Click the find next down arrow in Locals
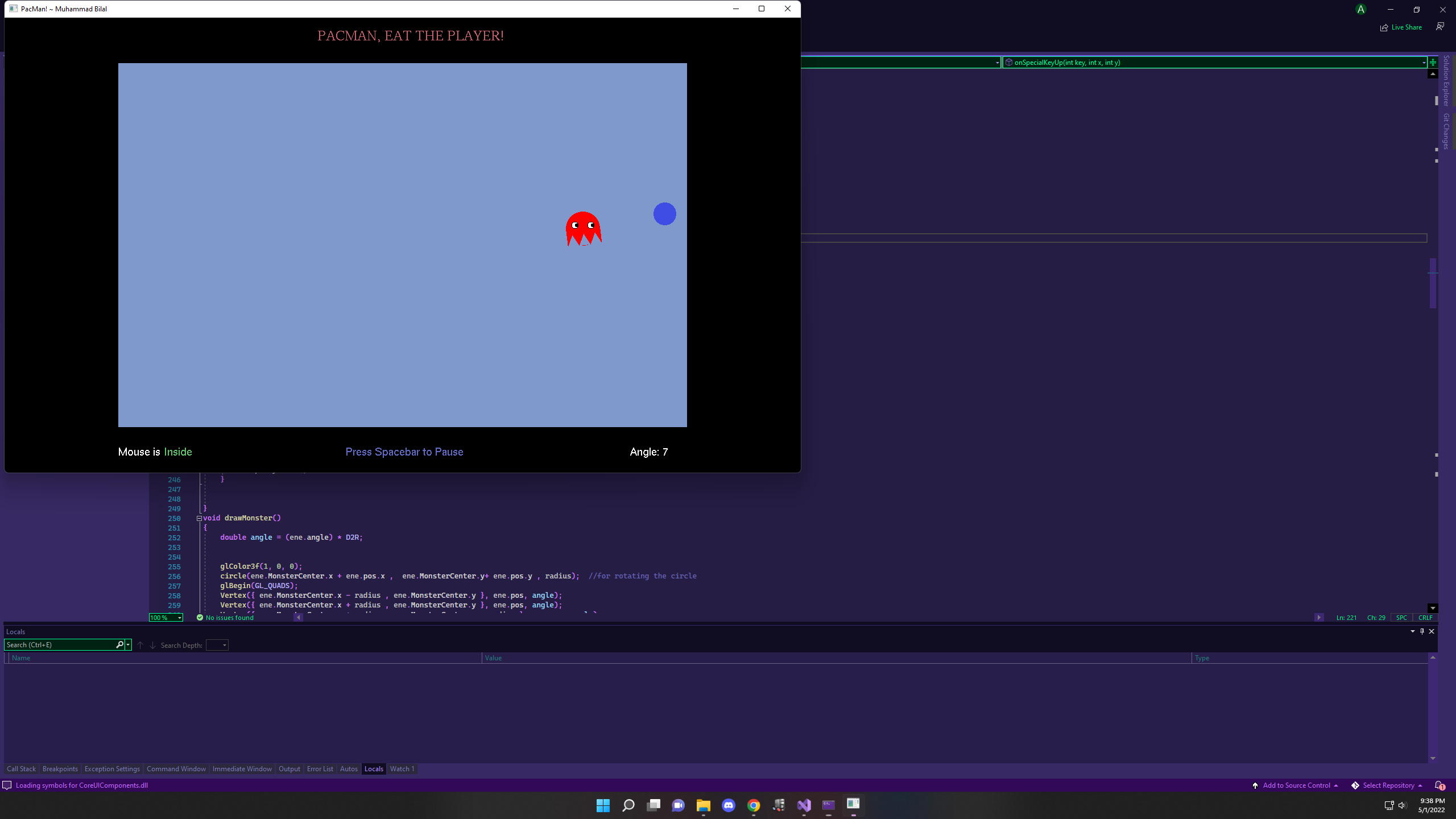 [152, 645]
